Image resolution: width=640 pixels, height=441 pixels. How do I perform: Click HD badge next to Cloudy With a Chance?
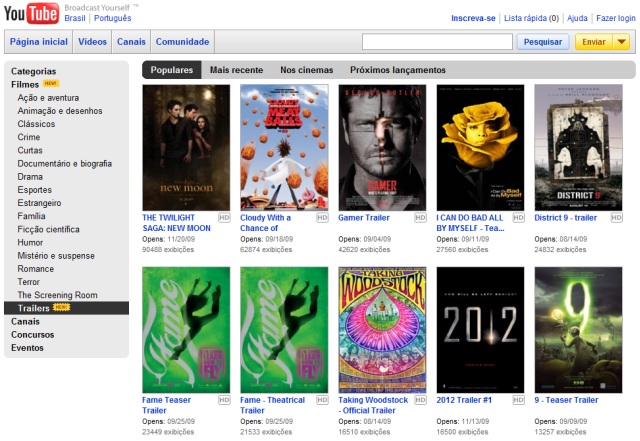322,218
